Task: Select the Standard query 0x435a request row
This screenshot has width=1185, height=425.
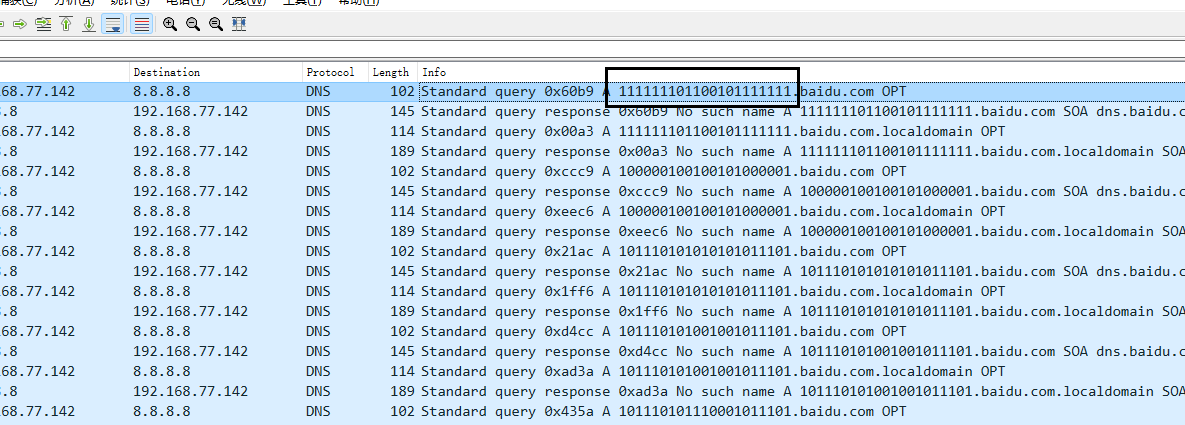Action: click(x=592, y=411)
